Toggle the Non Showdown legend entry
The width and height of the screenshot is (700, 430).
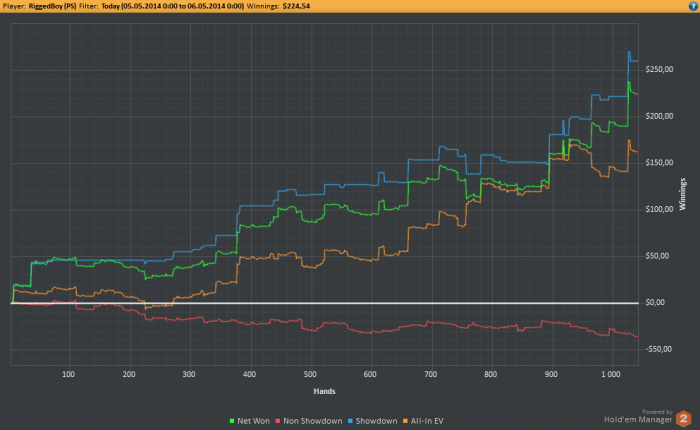pyautogui.click(x=308, y=421)
